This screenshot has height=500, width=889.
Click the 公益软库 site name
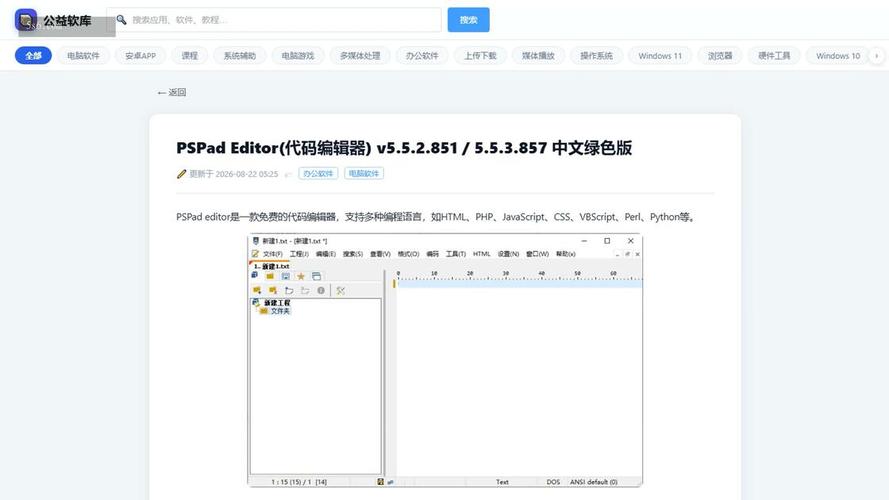coord(67,21)
